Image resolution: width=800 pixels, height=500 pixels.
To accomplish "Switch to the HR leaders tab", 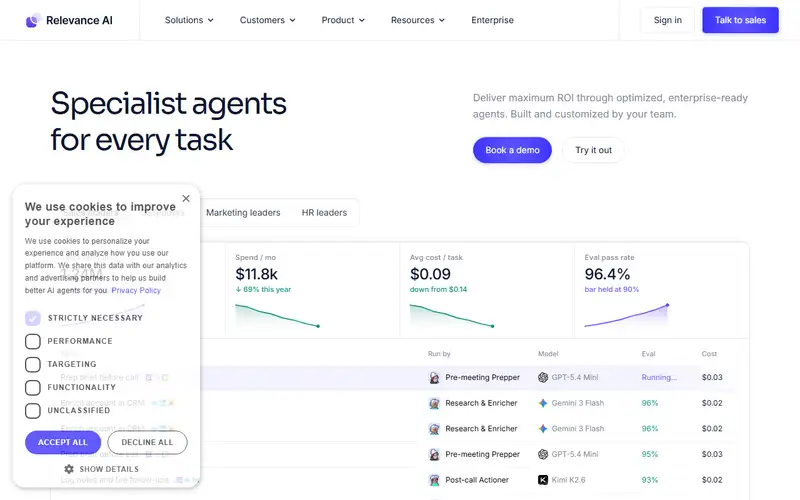I will point(324,213).
